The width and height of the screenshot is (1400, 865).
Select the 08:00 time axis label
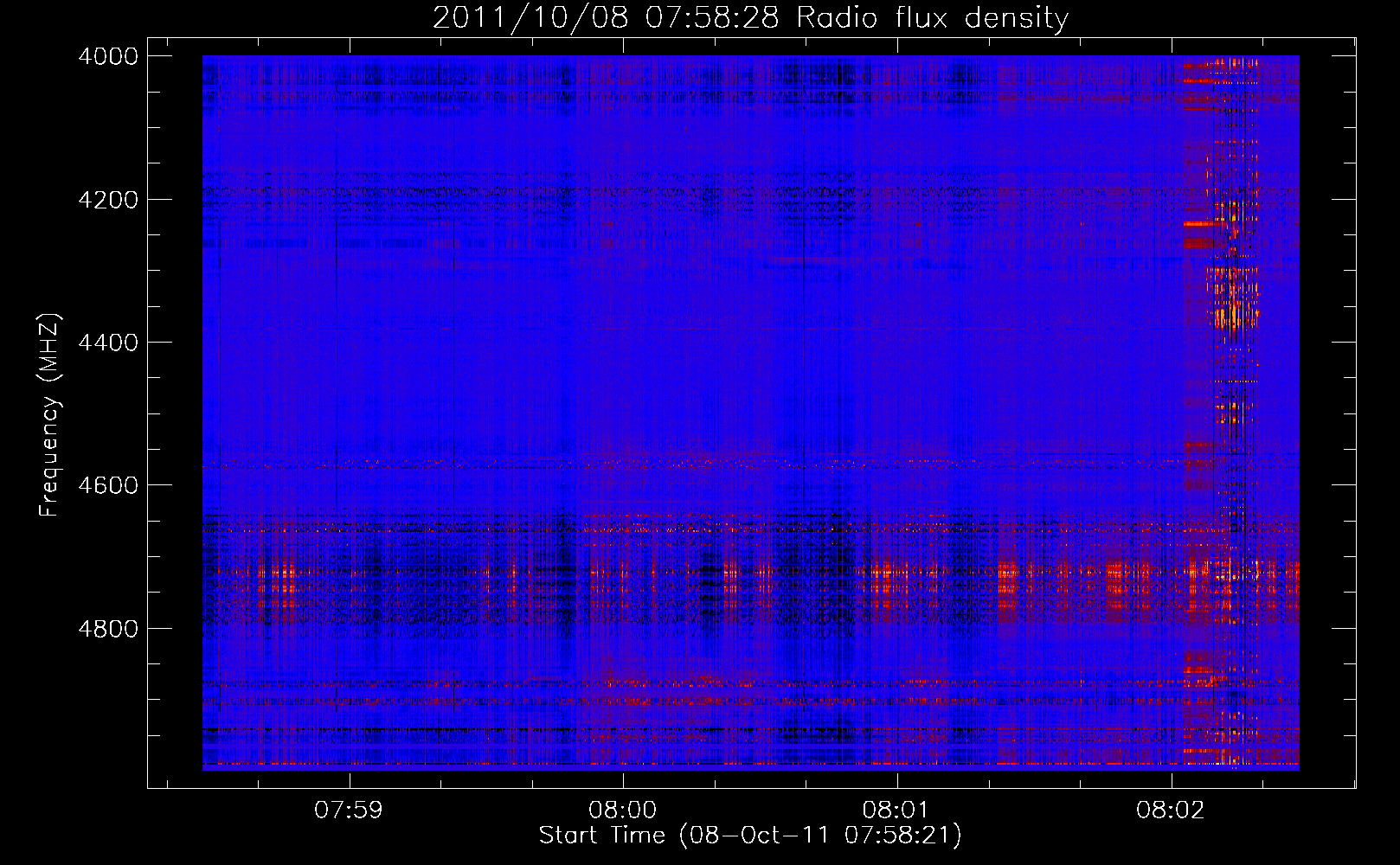(623, 811)
